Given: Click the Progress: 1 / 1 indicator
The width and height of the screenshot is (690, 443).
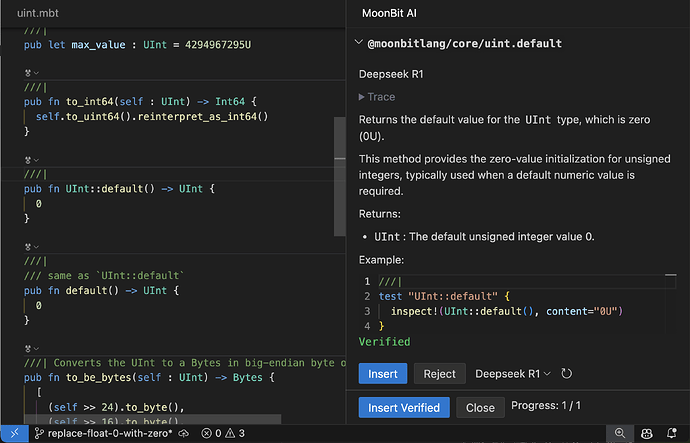Looking at the screenshot, I should pos(546,405).
